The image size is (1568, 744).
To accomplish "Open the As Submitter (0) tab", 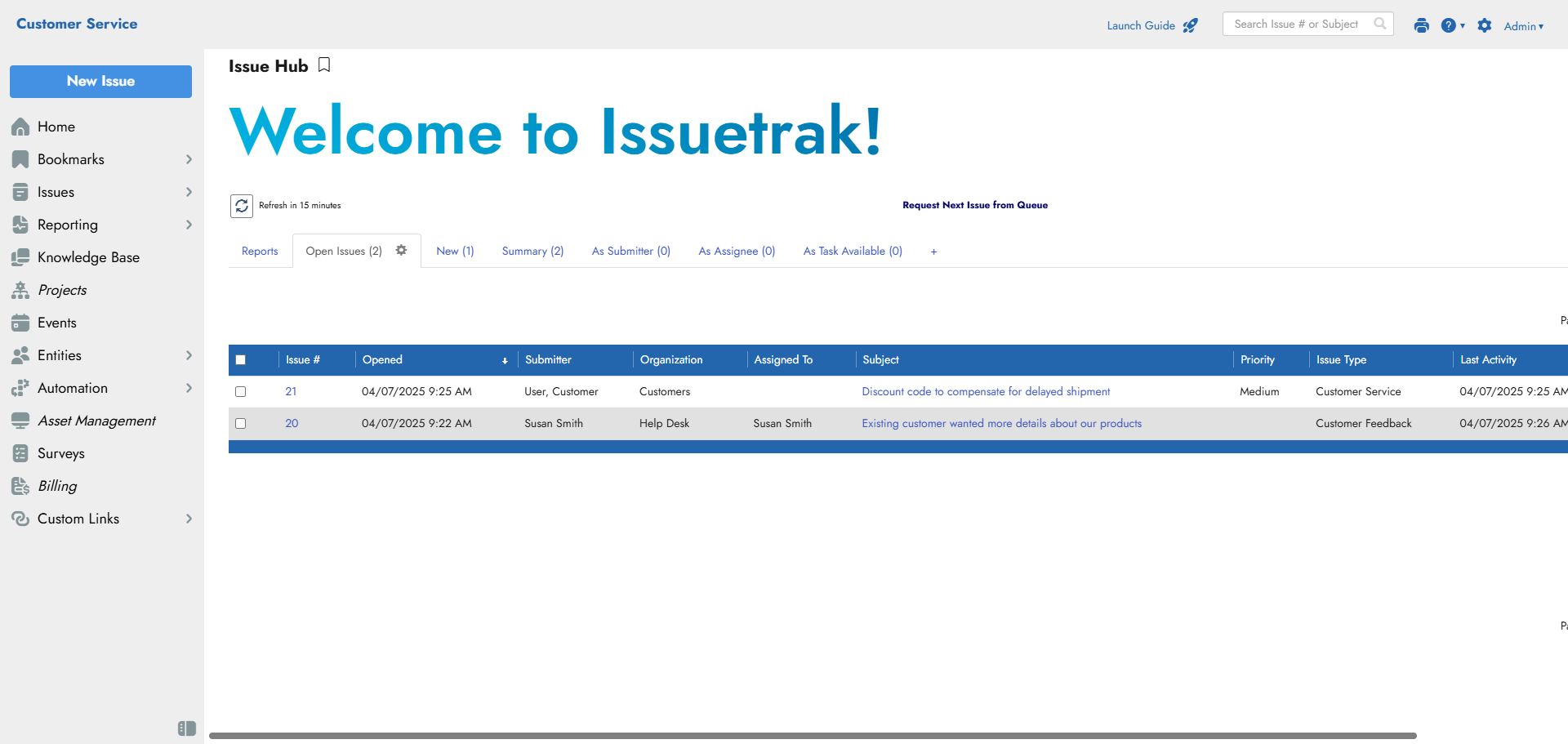I will point(631,252).
